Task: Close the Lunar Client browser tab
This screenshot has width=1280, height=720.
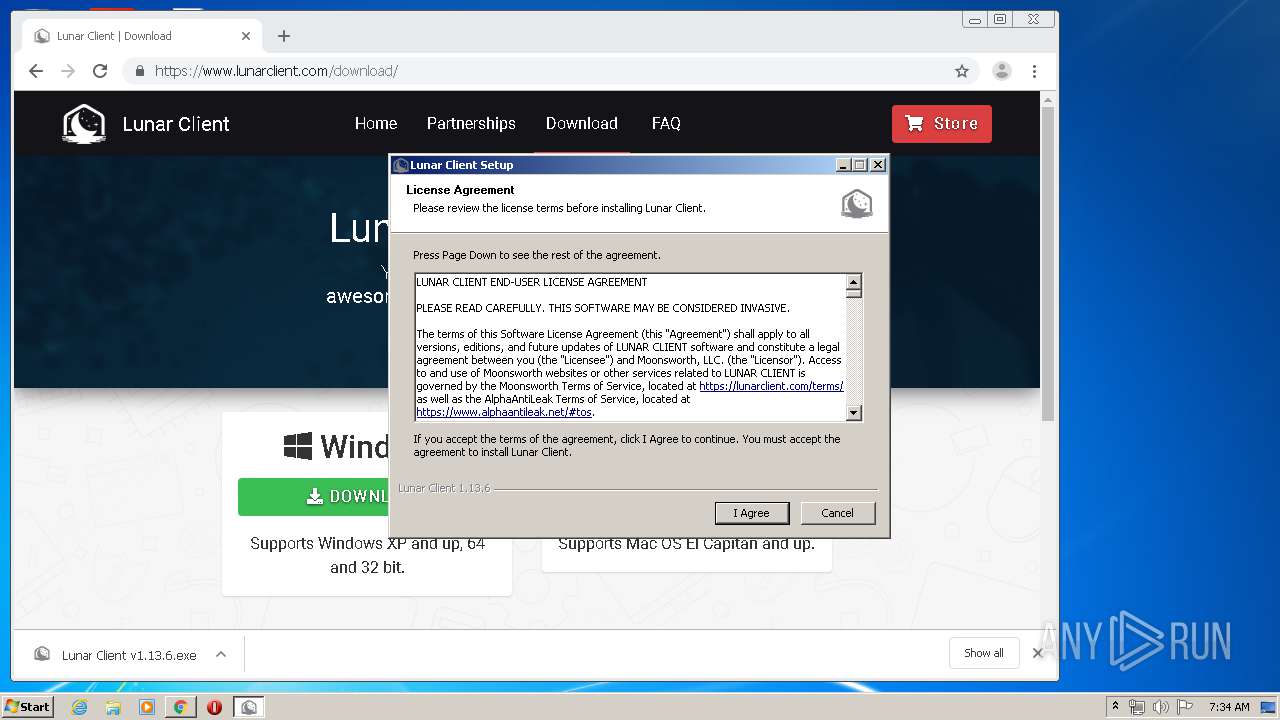Action: point(246,36)
